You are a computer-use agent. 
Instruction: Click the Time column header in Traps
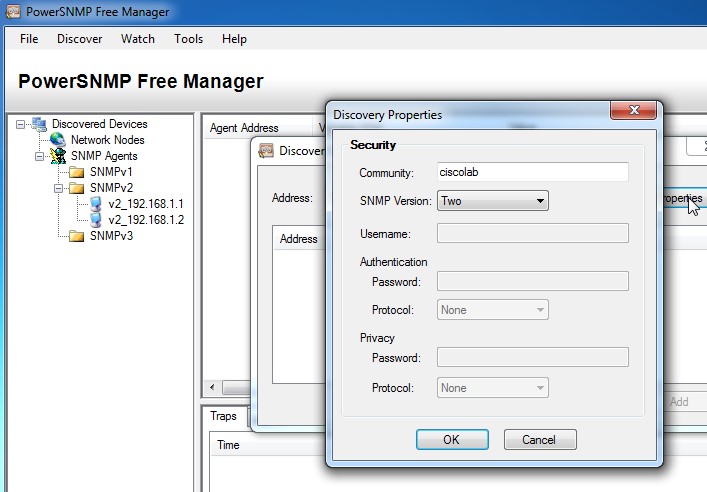point(228,445)
